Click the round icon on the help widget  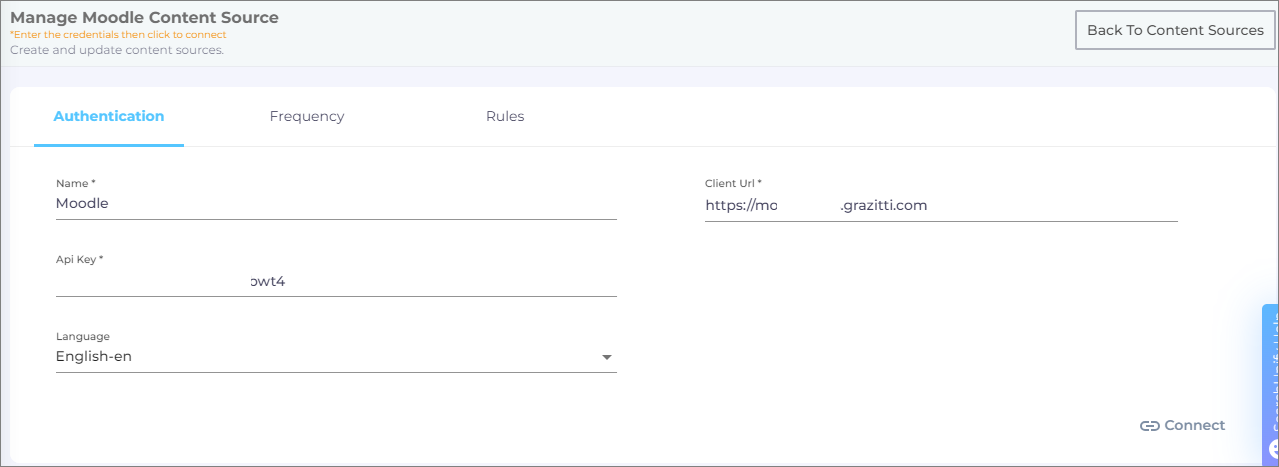pos(1273,449)
